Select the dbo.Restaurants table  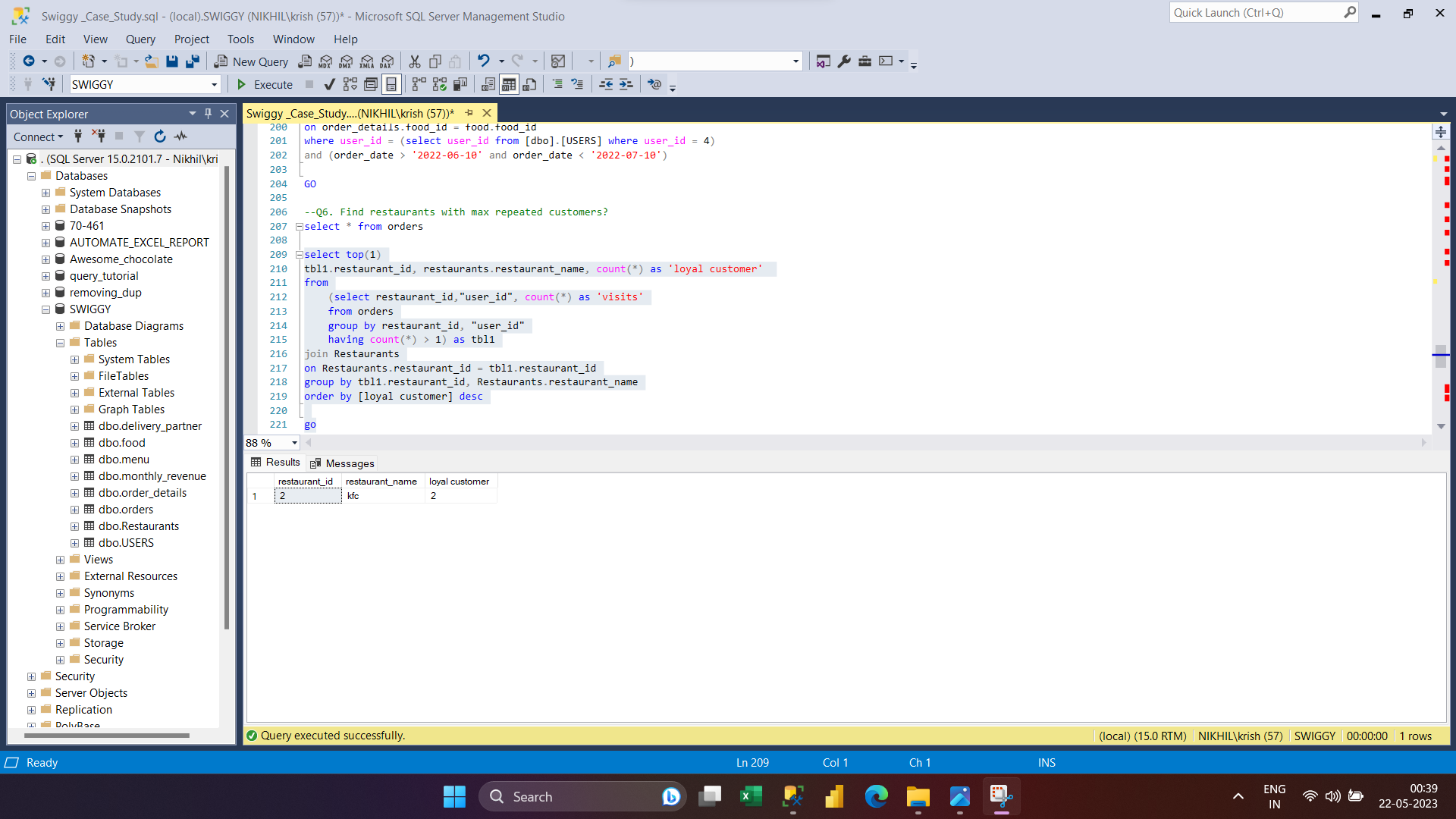(x=139, y=526)
